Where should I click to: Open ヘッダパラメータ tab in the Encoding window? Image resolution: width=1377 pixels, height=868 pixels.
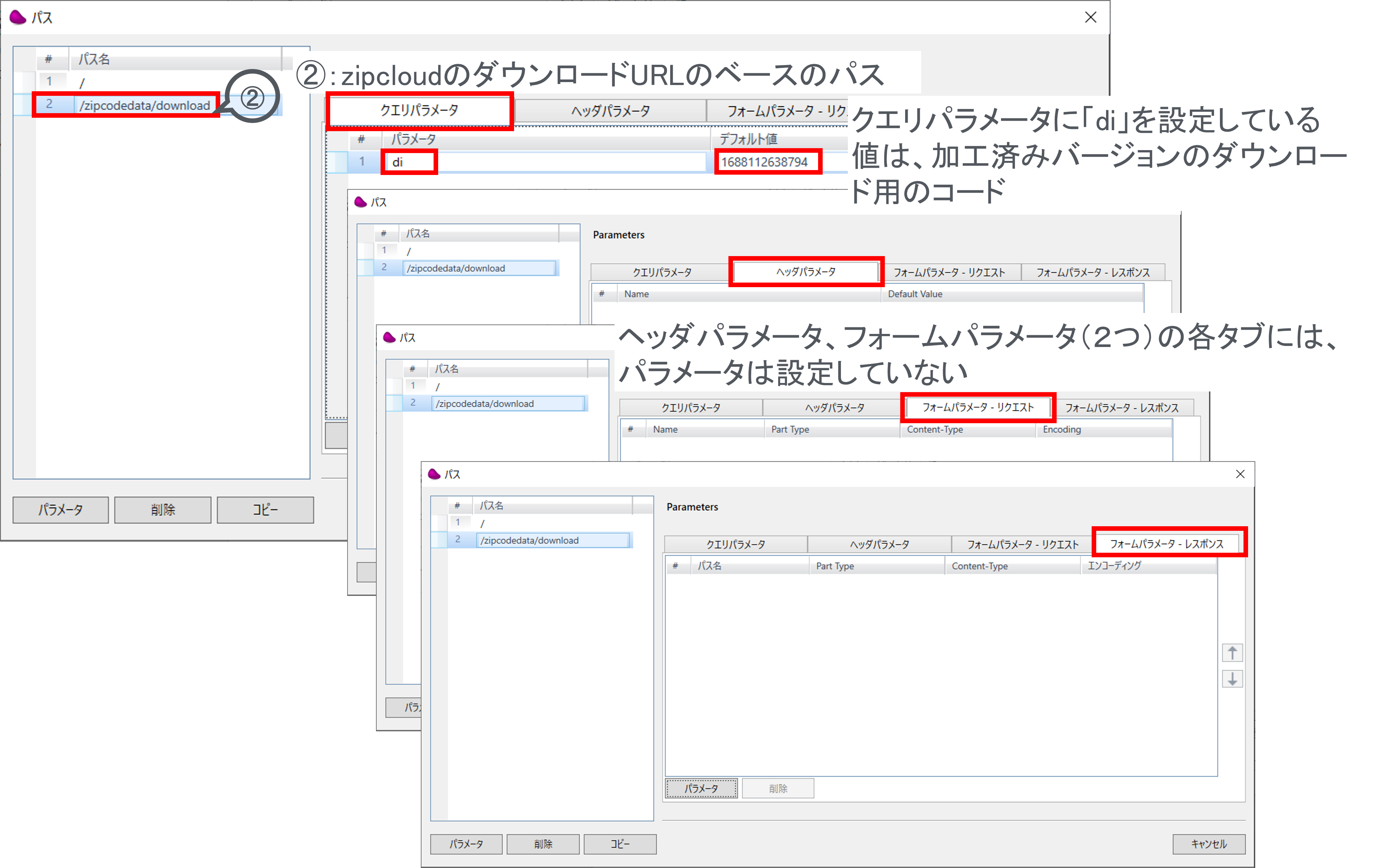coord(834,408)
